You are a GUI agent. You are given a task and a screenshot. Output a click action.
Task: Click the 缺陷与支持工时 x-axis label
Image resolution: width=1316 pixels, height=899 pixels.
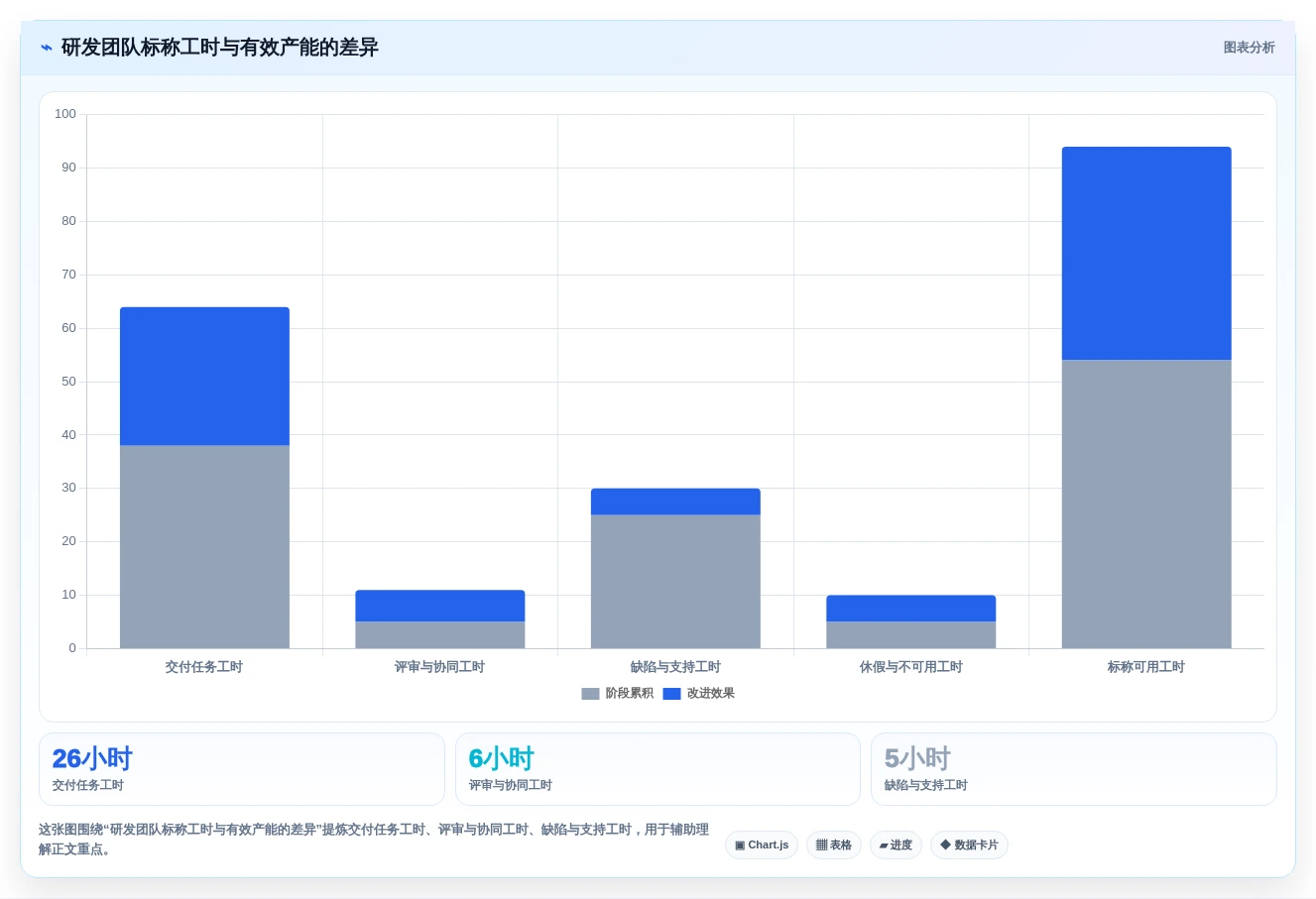[675, 667]
